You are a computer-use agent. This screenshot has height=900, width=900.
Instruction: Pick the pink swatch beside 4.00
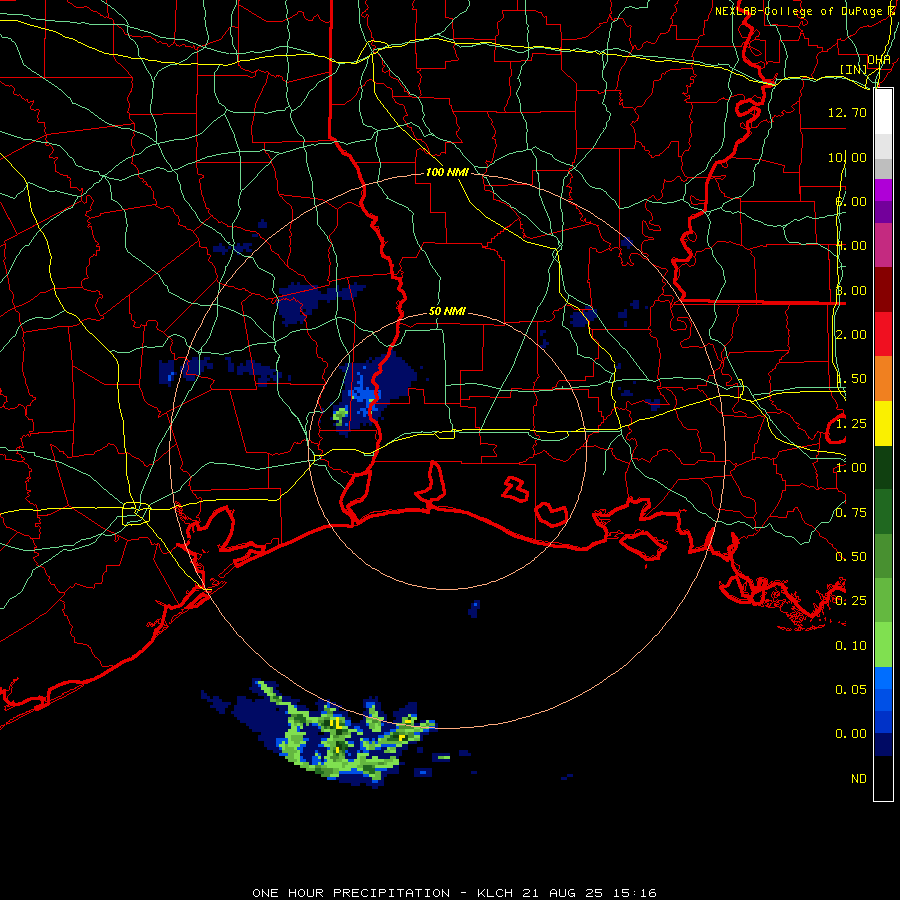883,245
